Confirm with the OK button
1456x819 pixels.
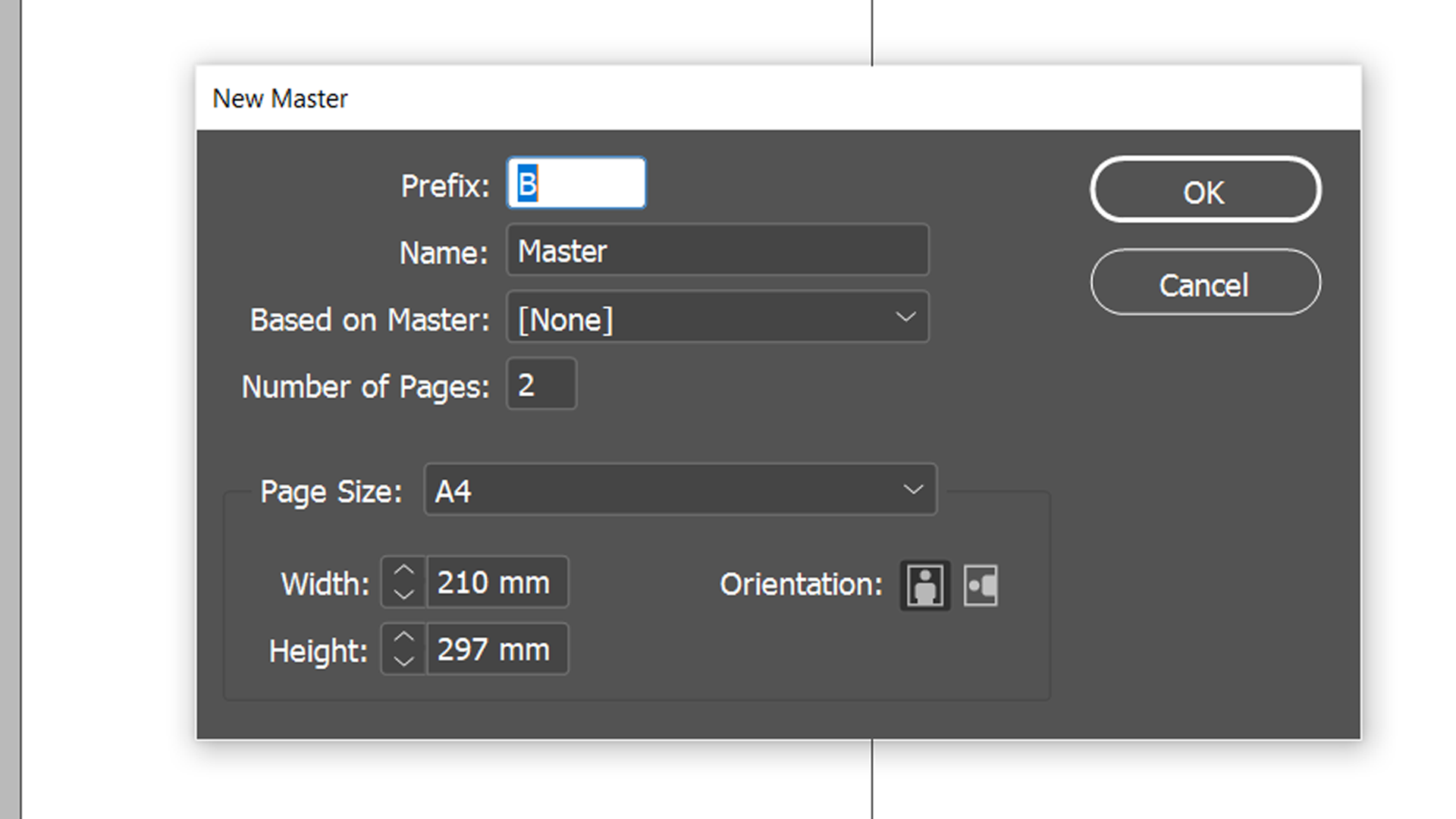(1204, 191)
